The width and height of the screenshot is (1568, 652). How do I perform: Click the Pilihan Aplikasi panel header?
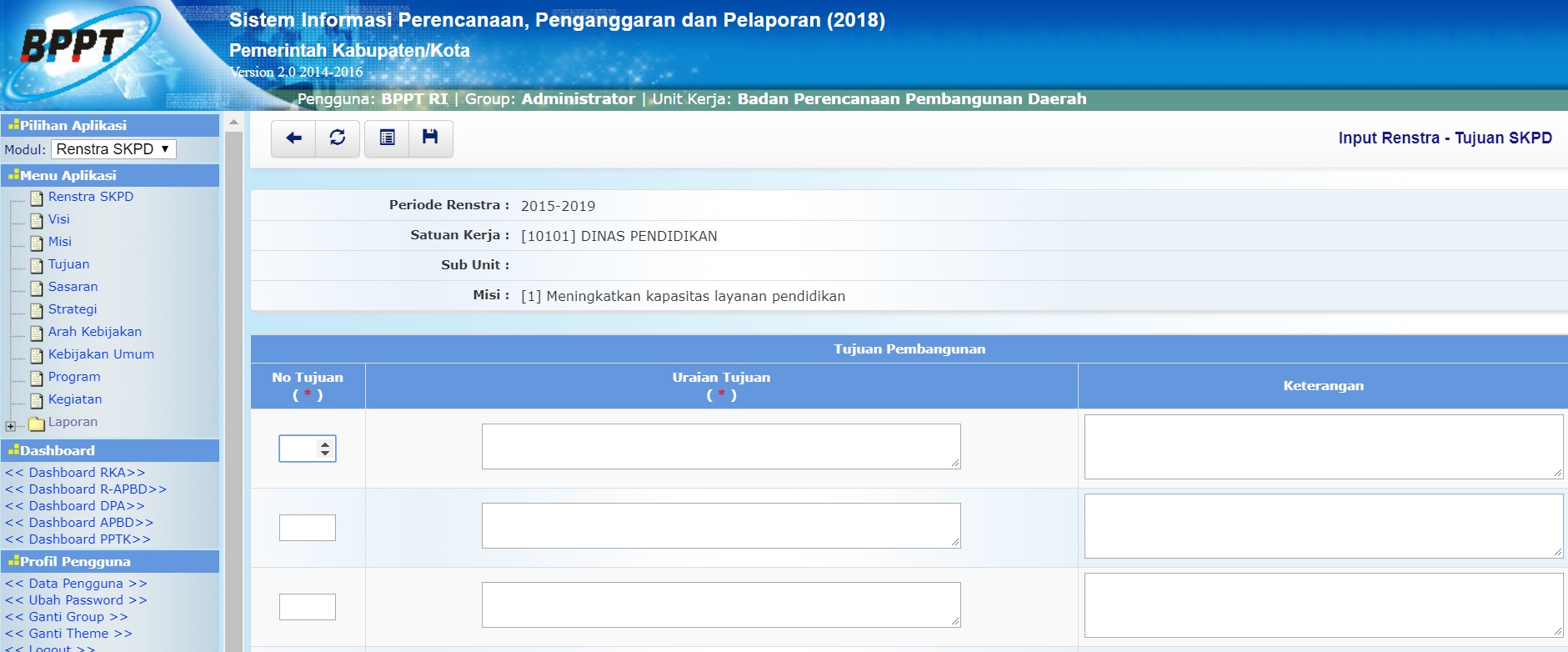pyautogui.click(x=110, y=125)
